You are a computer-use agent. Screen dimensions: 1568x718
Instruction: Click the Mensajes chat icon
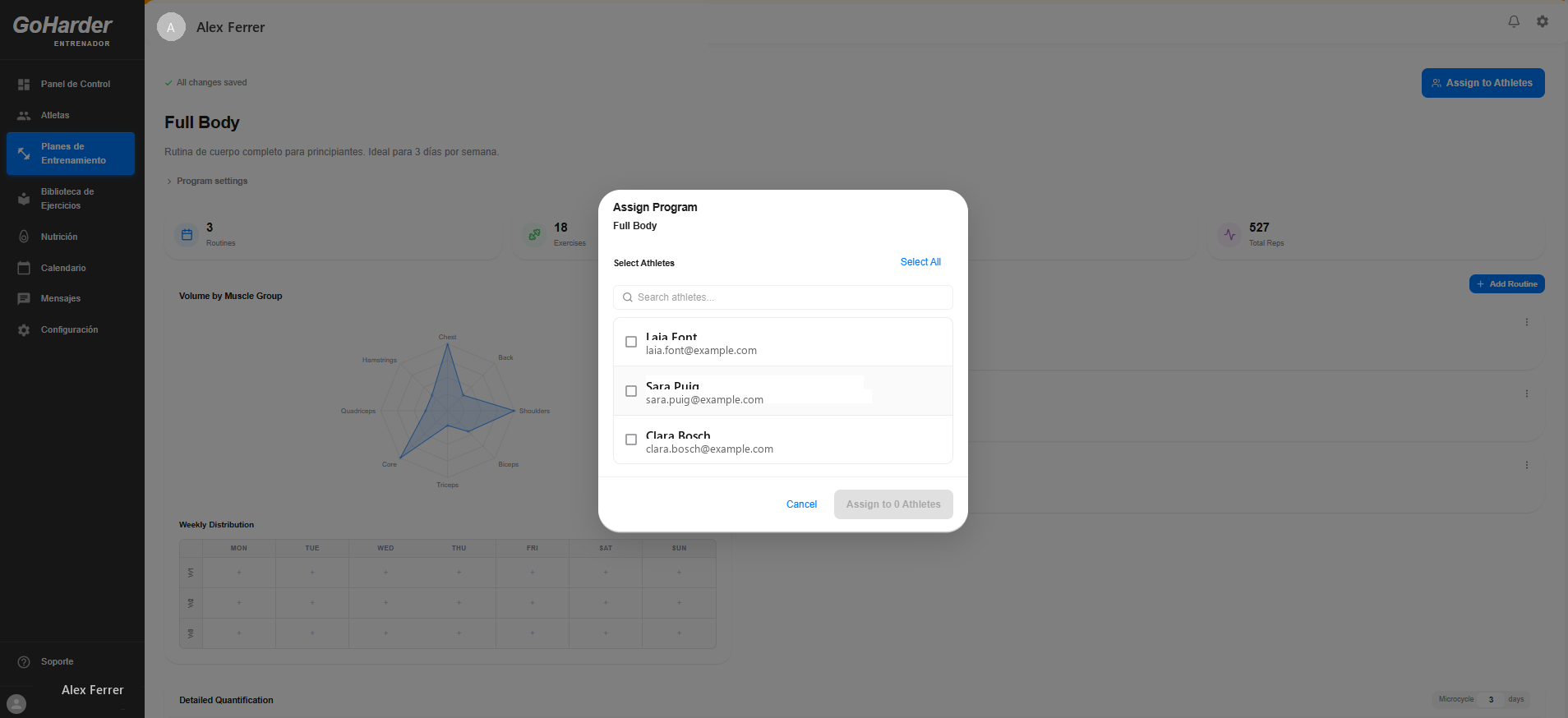point(24,299)
